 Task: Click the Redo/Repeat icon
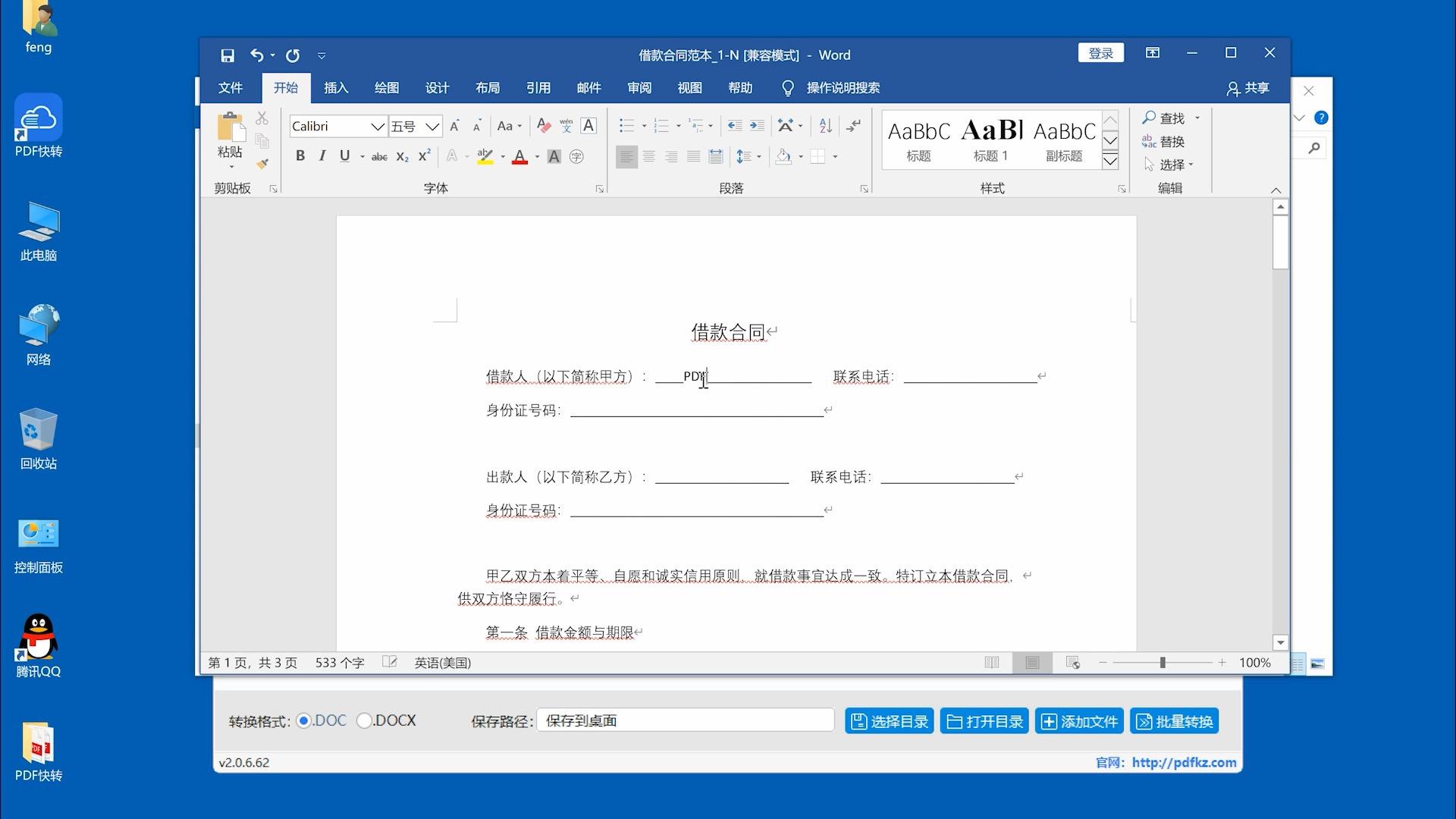click(293, 55)
